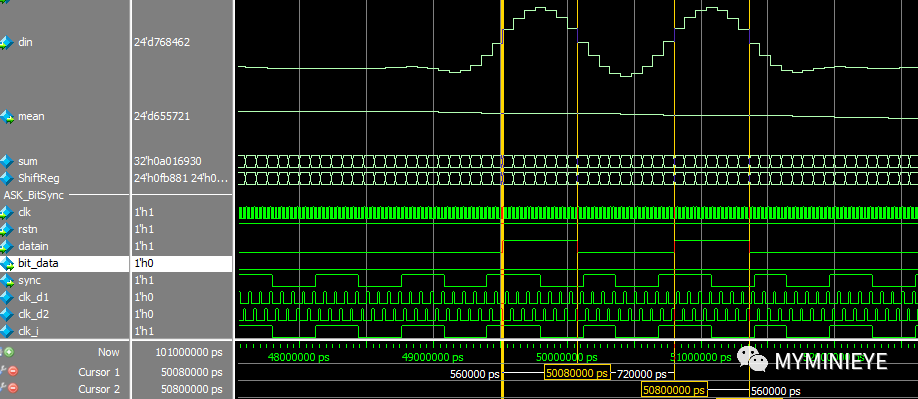Click the Cursor 1 label
This screenshot has width=918, height=399.
(99, 372)
